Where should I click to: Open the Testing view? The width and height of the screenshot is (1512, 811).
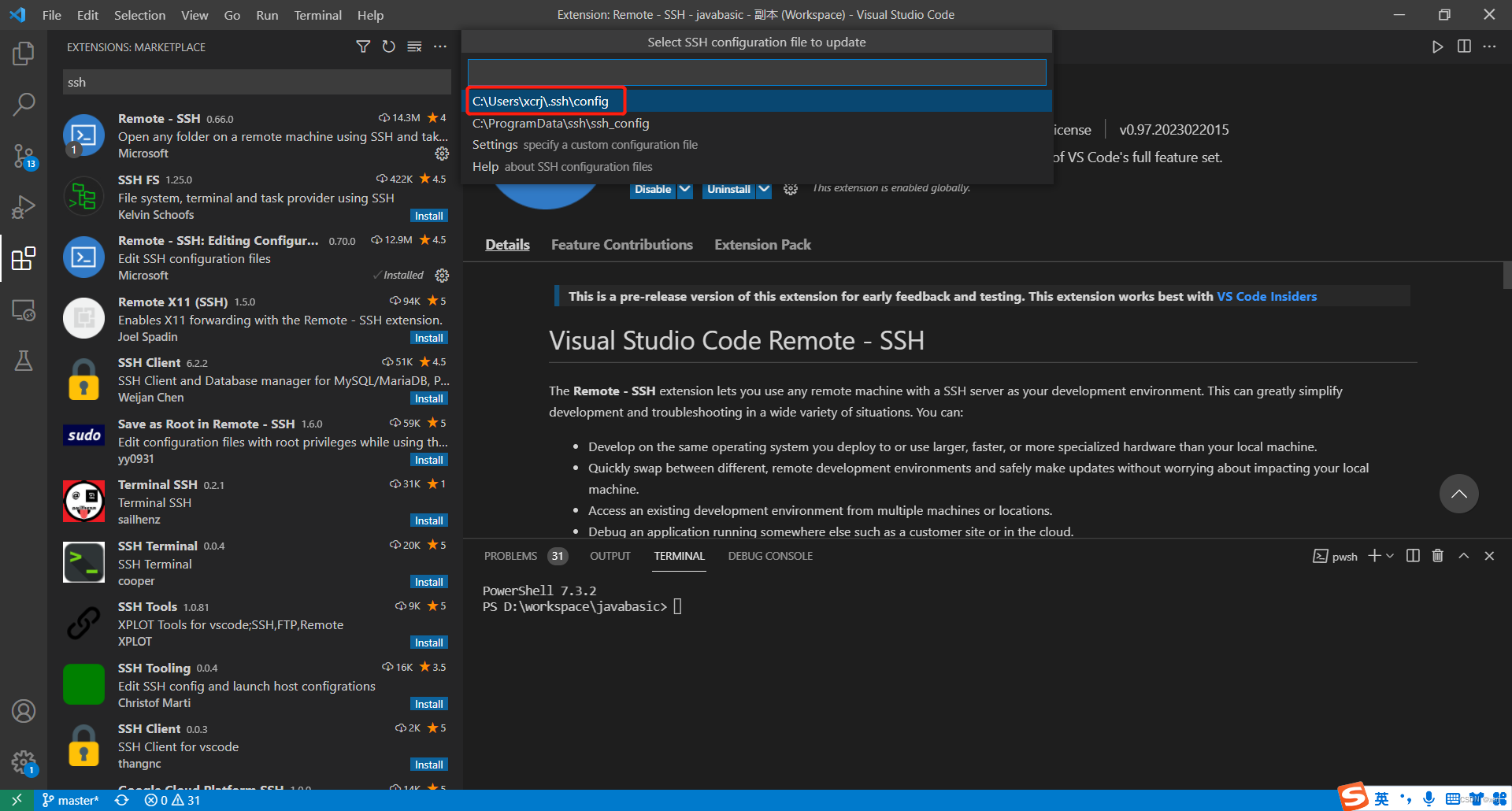(24, 361)
